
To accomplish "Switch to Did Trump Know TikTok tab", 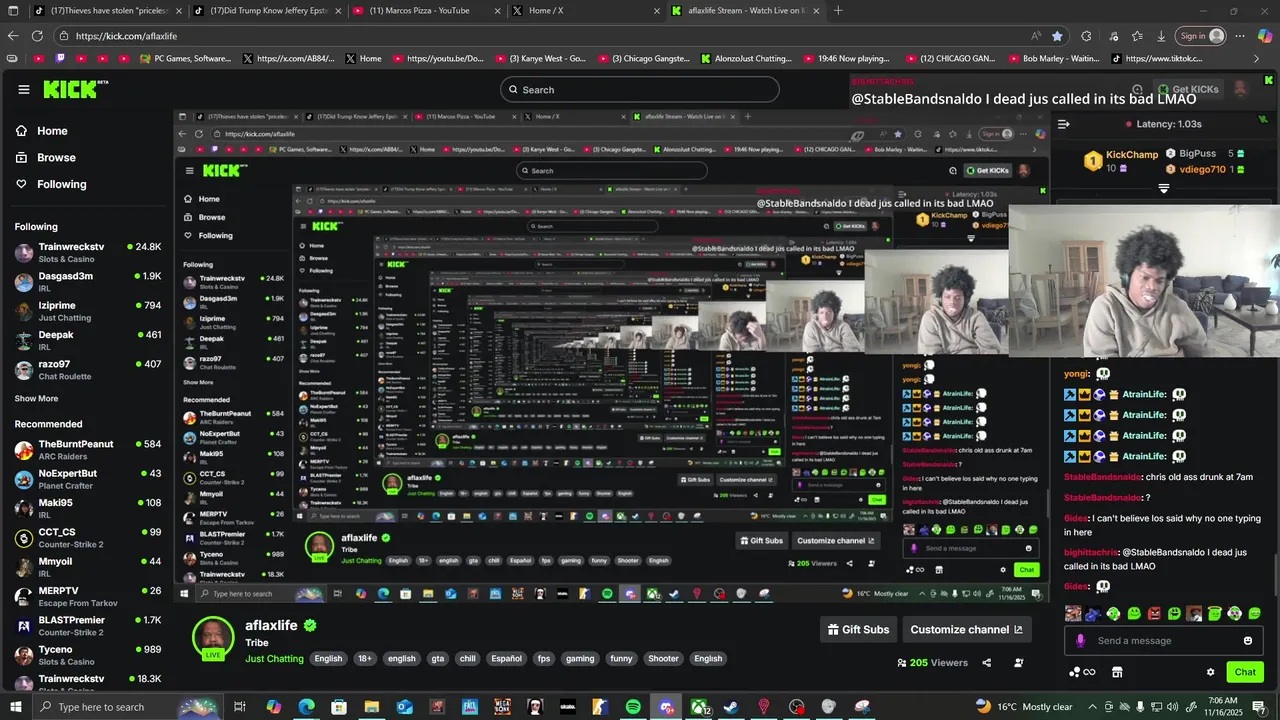I will (267, 11).
